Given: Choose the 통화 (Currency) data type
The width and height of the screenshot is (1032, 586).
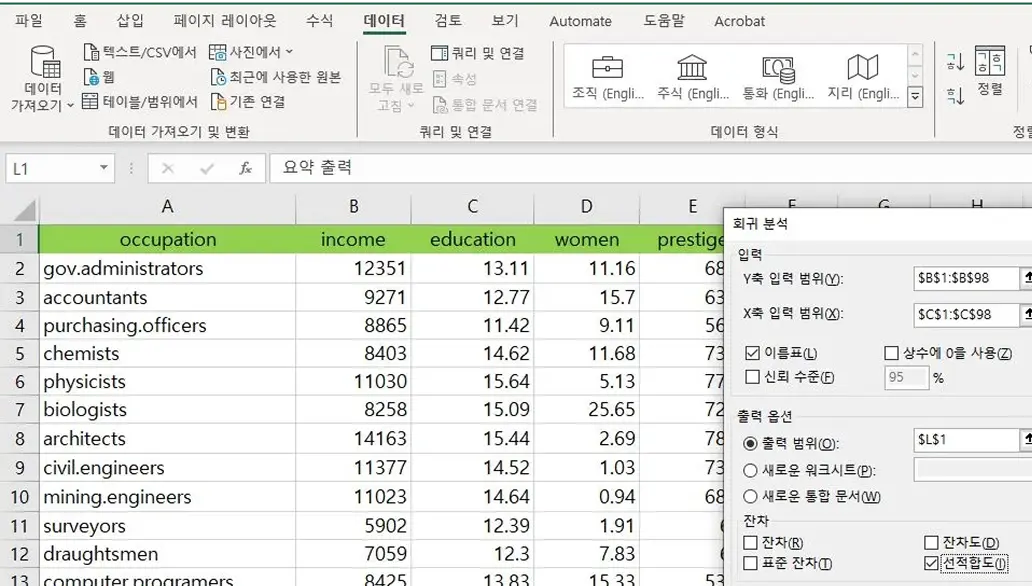Looking at the screenshot, I should pos(777,68).
